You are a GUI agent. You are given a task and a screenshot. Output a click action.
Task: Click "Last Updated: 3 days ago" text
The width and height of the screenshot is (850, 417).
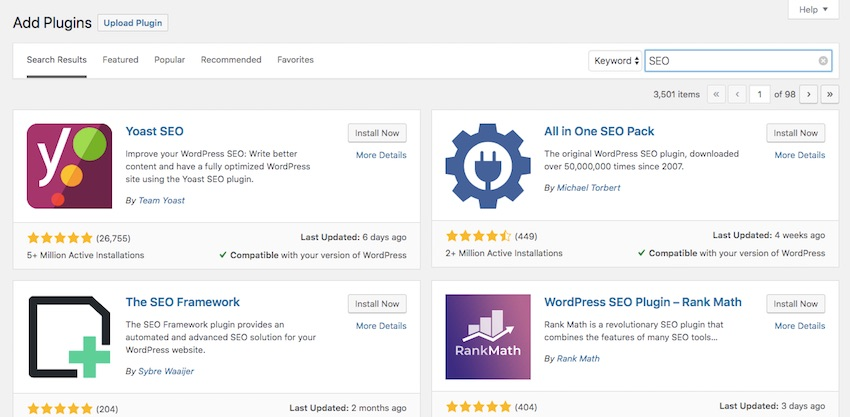(772, 406)
